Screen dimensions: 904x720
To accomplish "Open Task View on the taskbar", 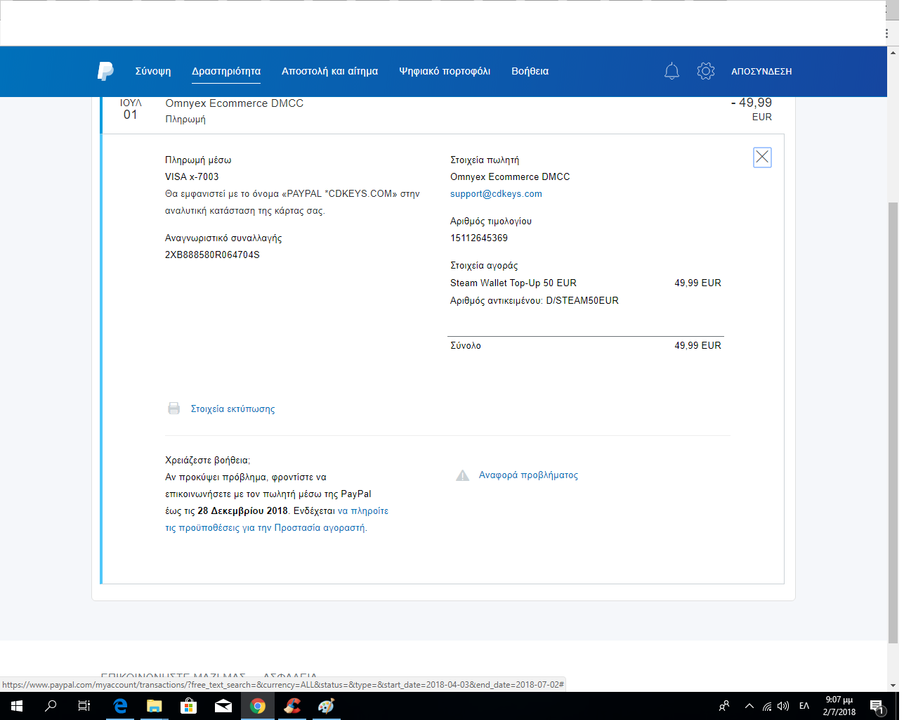I will 84,706.
